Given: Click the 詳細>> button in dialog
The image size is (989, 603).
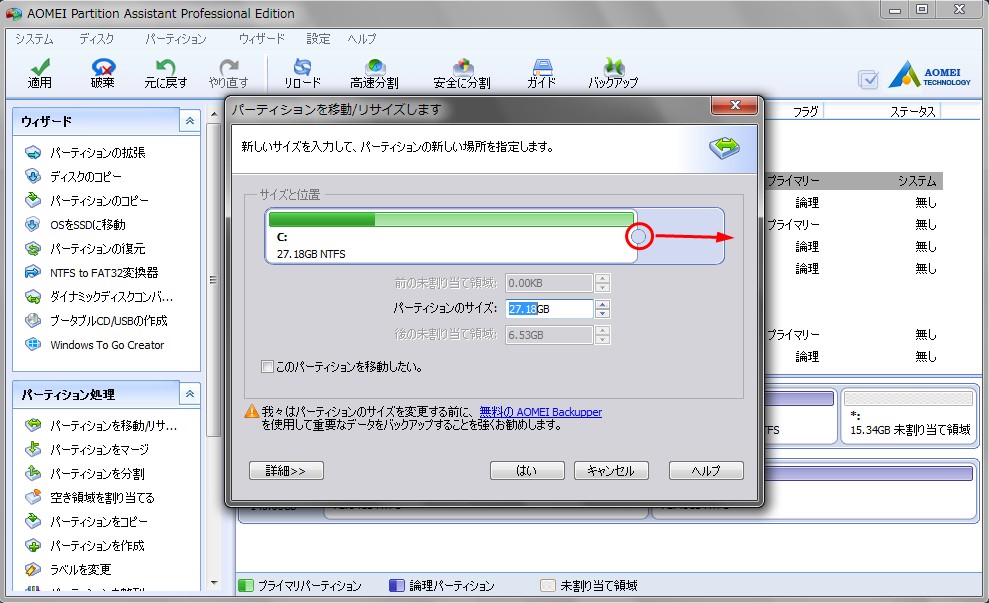Looking at the screenshot, I should click(286, 470).
